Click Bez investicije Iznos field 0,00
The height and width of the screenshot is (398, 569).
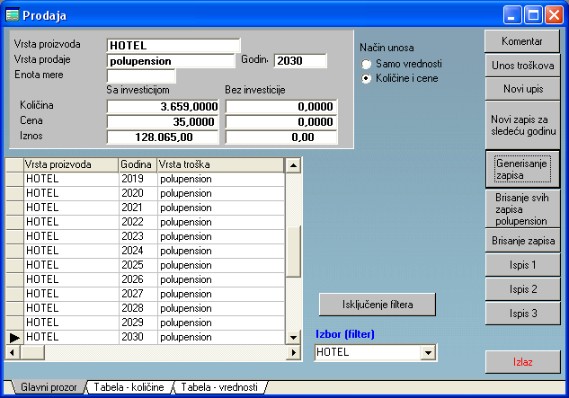pos(281,137)
